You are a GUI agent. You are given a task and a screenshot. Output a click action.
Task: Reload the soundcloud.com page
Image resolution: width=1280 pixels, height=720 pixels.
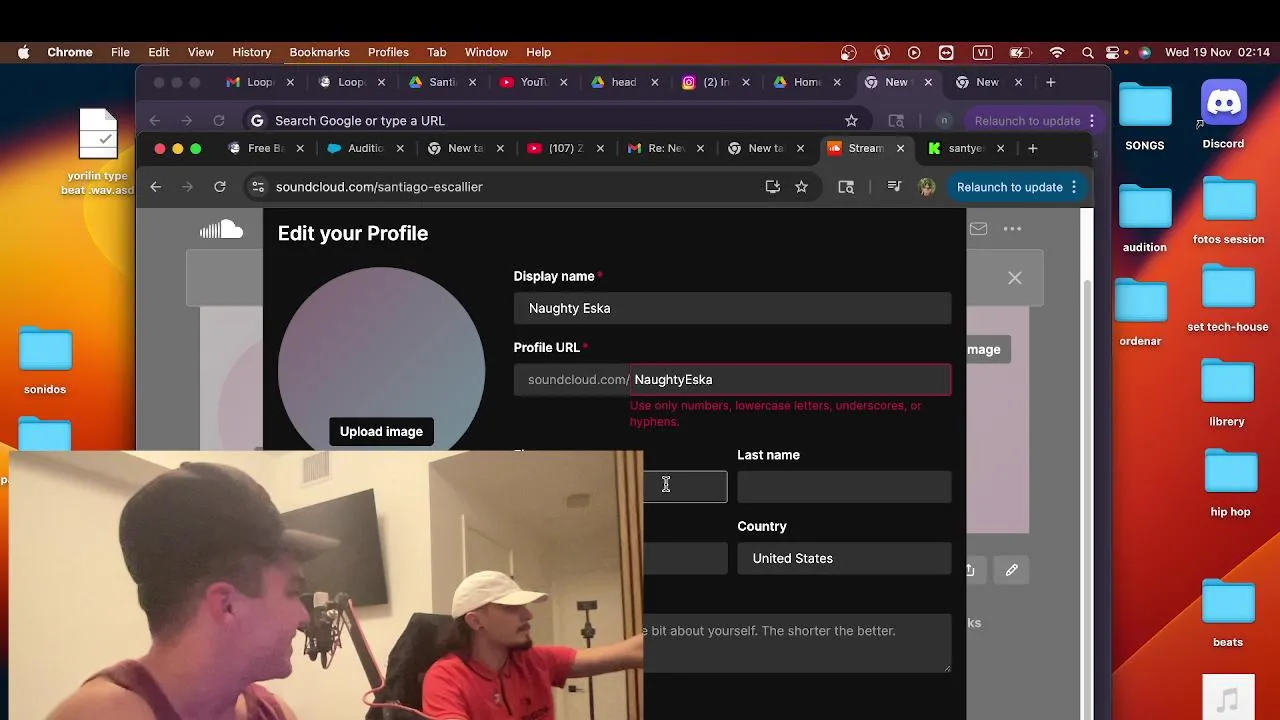(220, 186)
